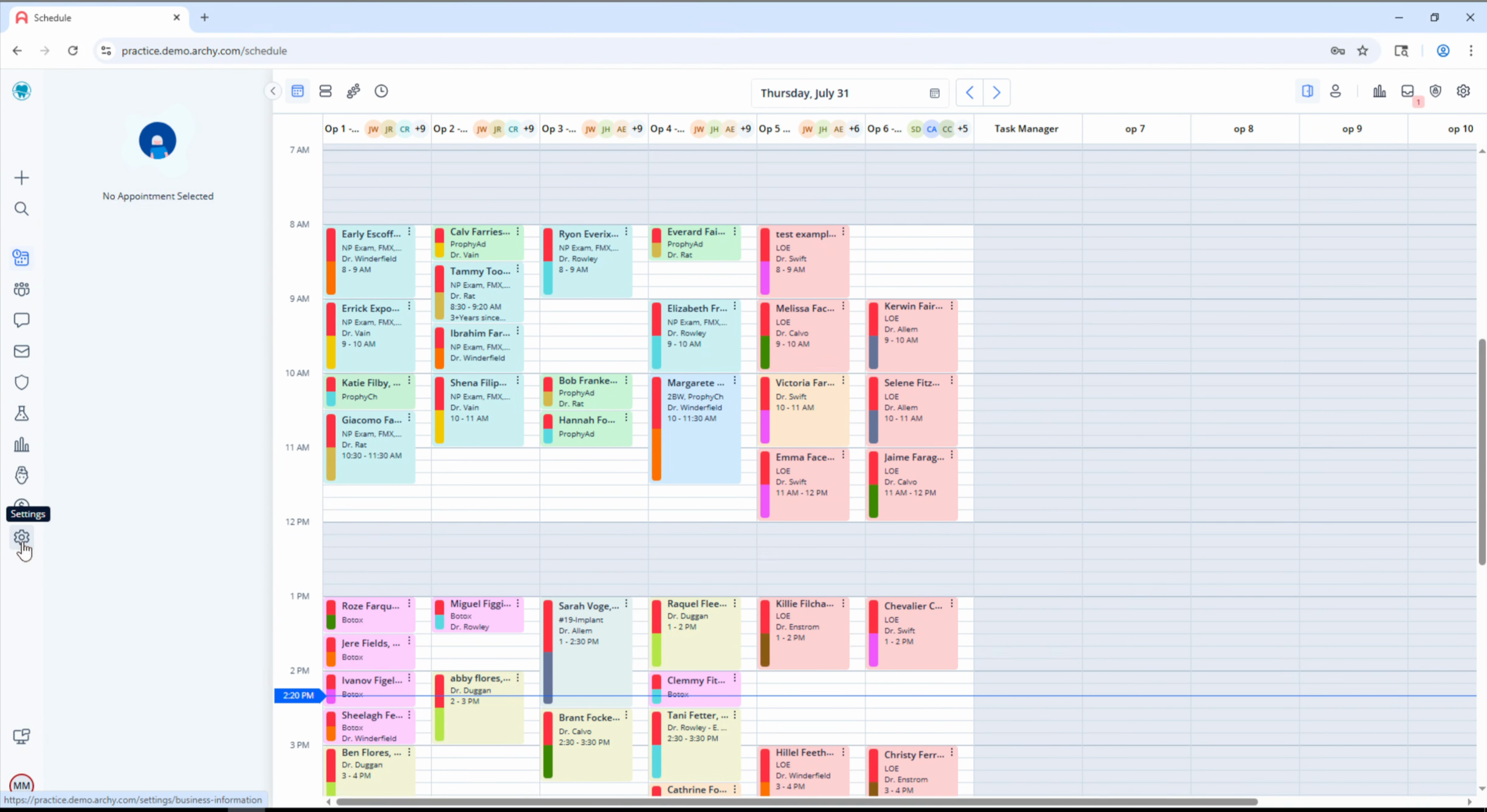The width and height of the screenshot is (1487, 812).
Task: Open options menu for Margarete appointment
Action: (735, 380)
